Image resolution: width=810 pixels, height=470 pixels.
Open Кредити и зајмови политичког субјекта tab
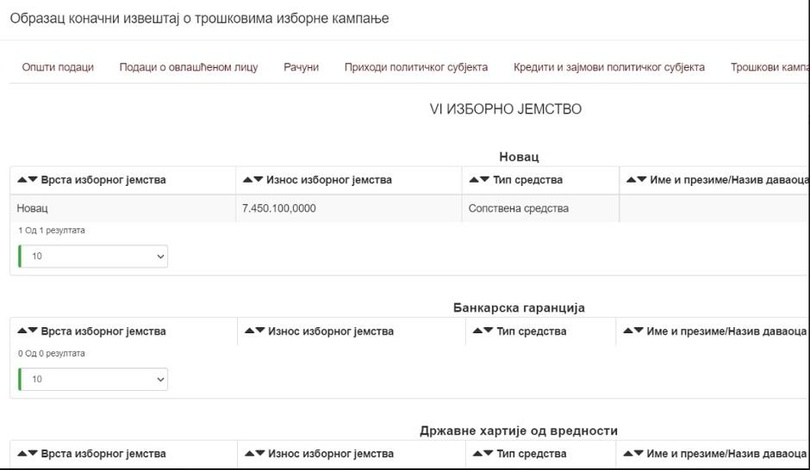[609, 67]
